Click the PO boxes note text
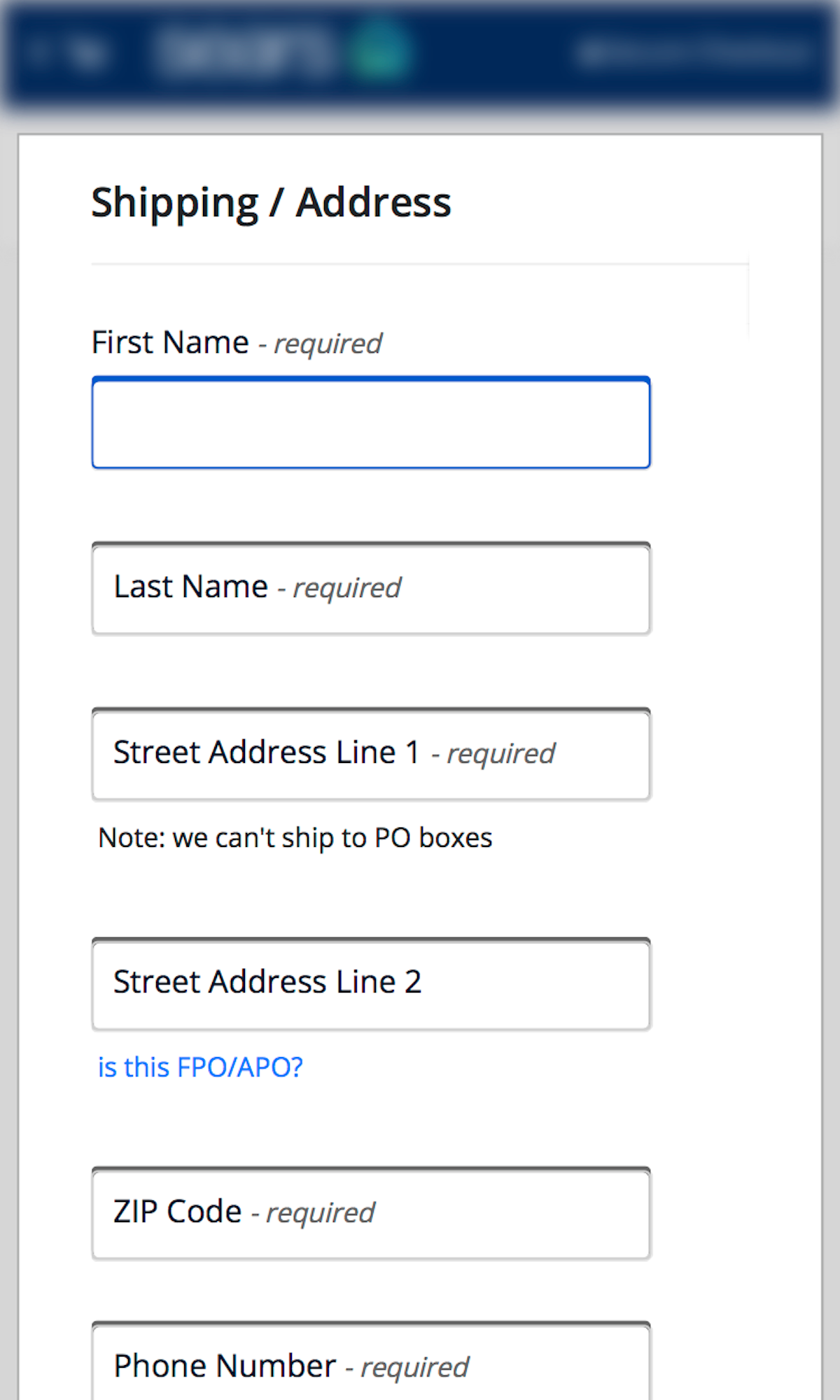Viewport: 840px width, 1400px height. [x=295, y=837]
